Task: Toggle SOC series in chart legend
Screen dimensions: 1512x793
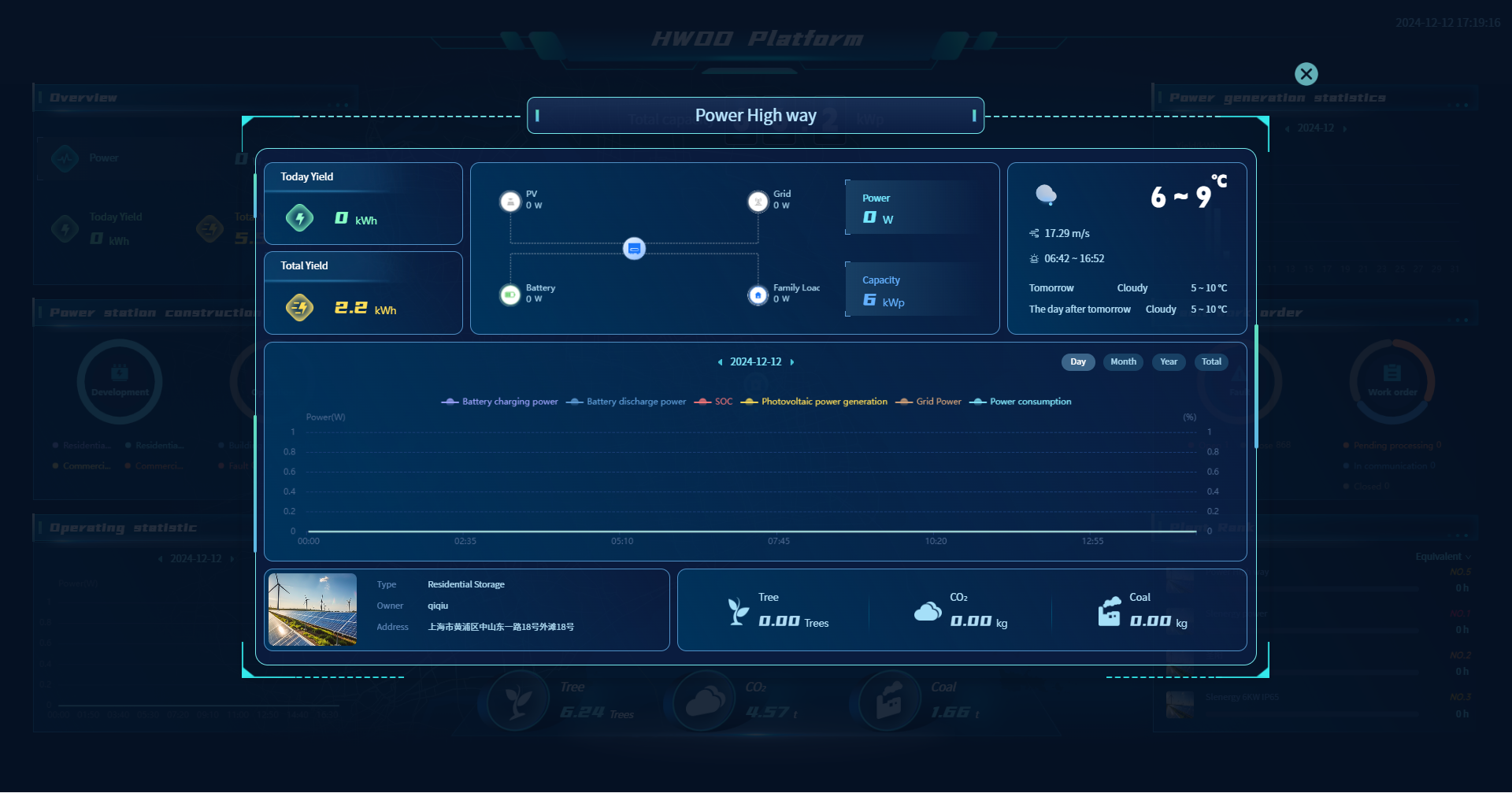Action: pyautogui.click(x=713, y=402)
